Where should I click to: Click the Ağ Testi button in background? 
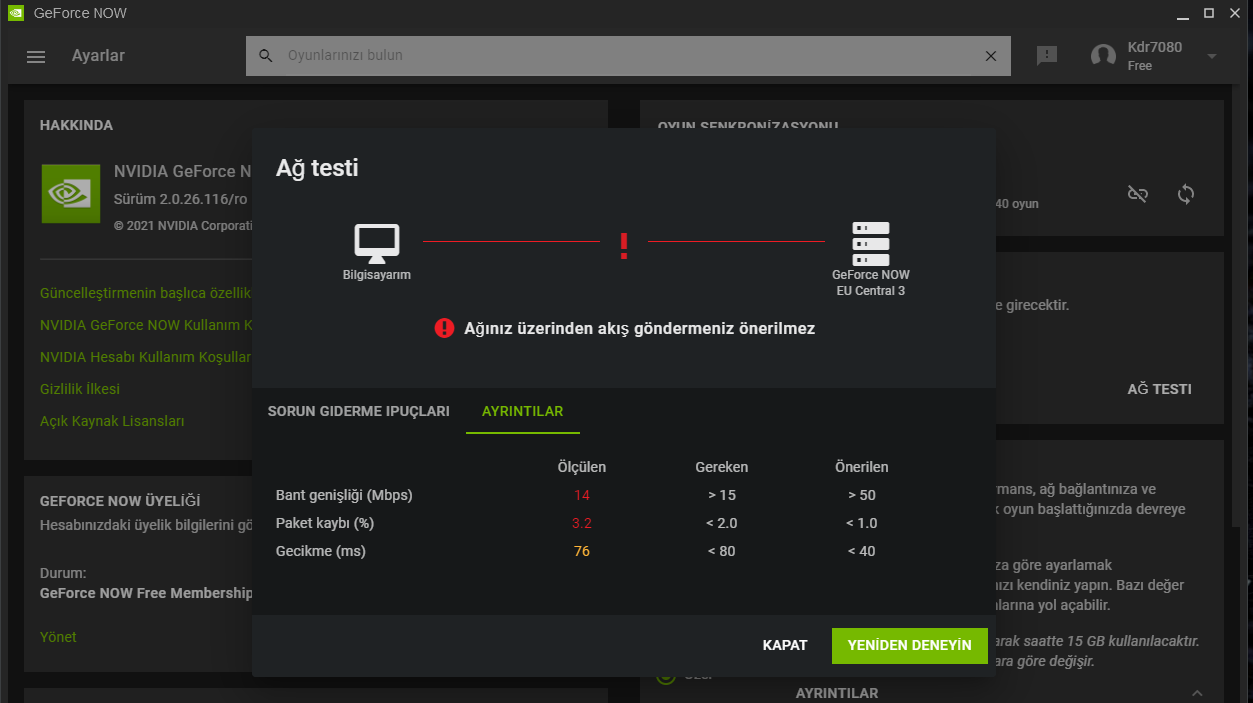click(1159, 389)
